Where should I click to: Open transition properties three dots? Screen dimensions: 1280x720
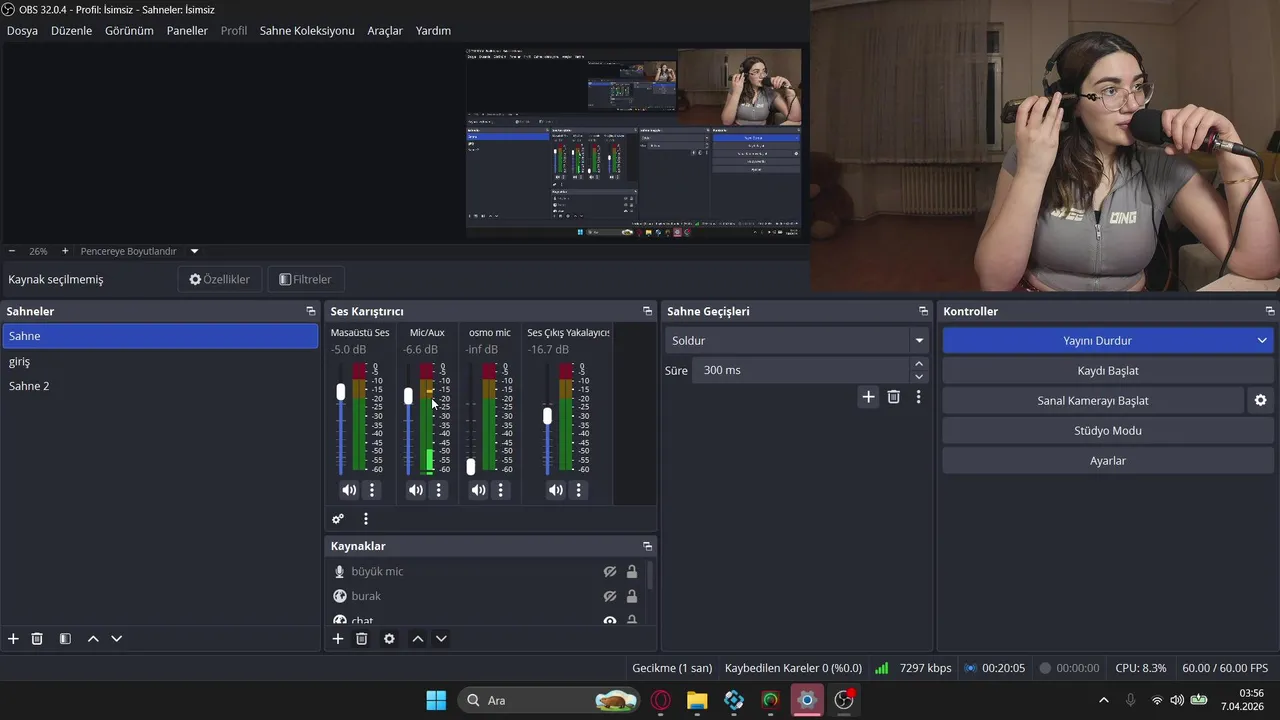click(918, 397)
